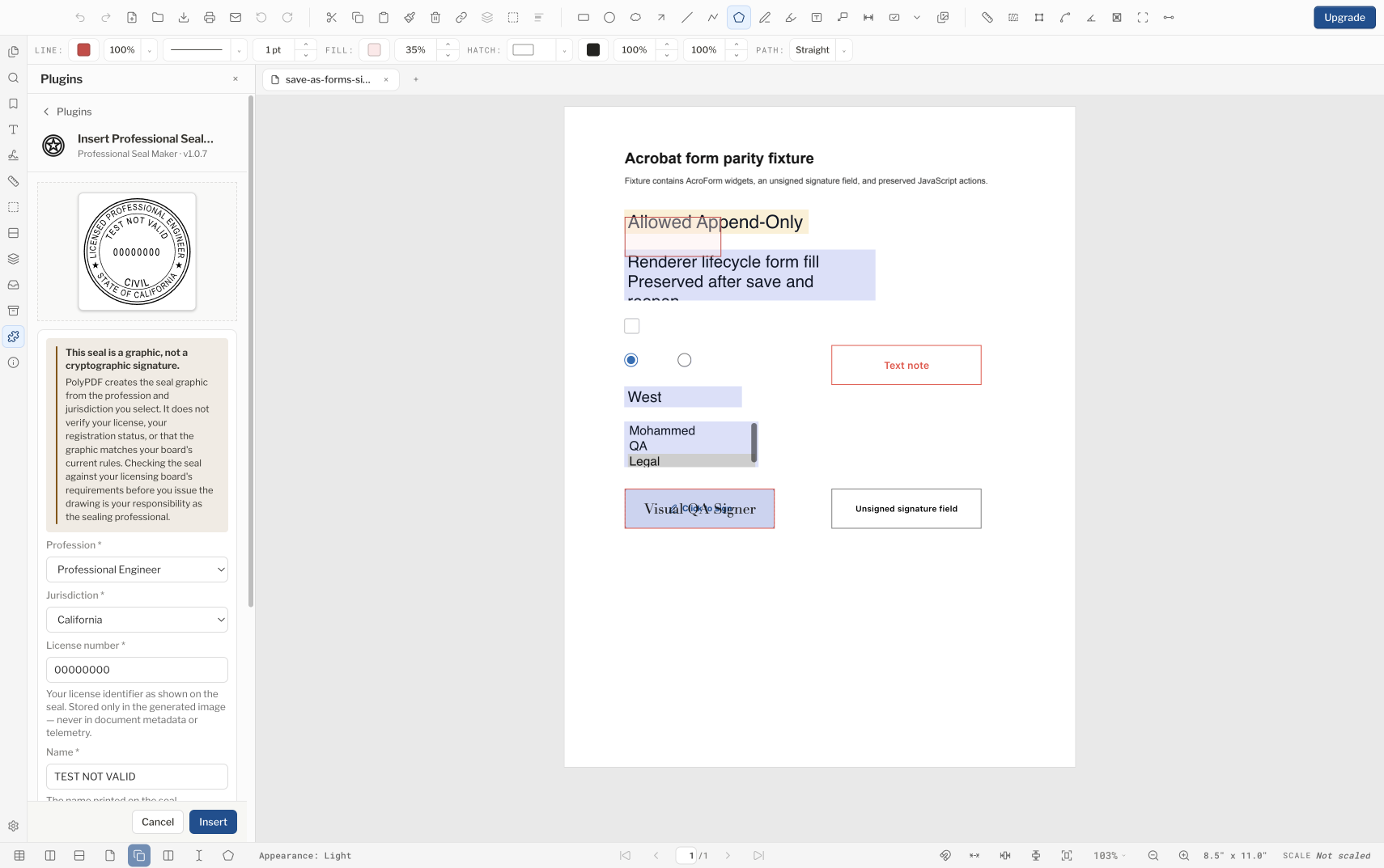Select the ruler measurement tool
This screenshot has height=868, width=1384.
coord(987,17)
